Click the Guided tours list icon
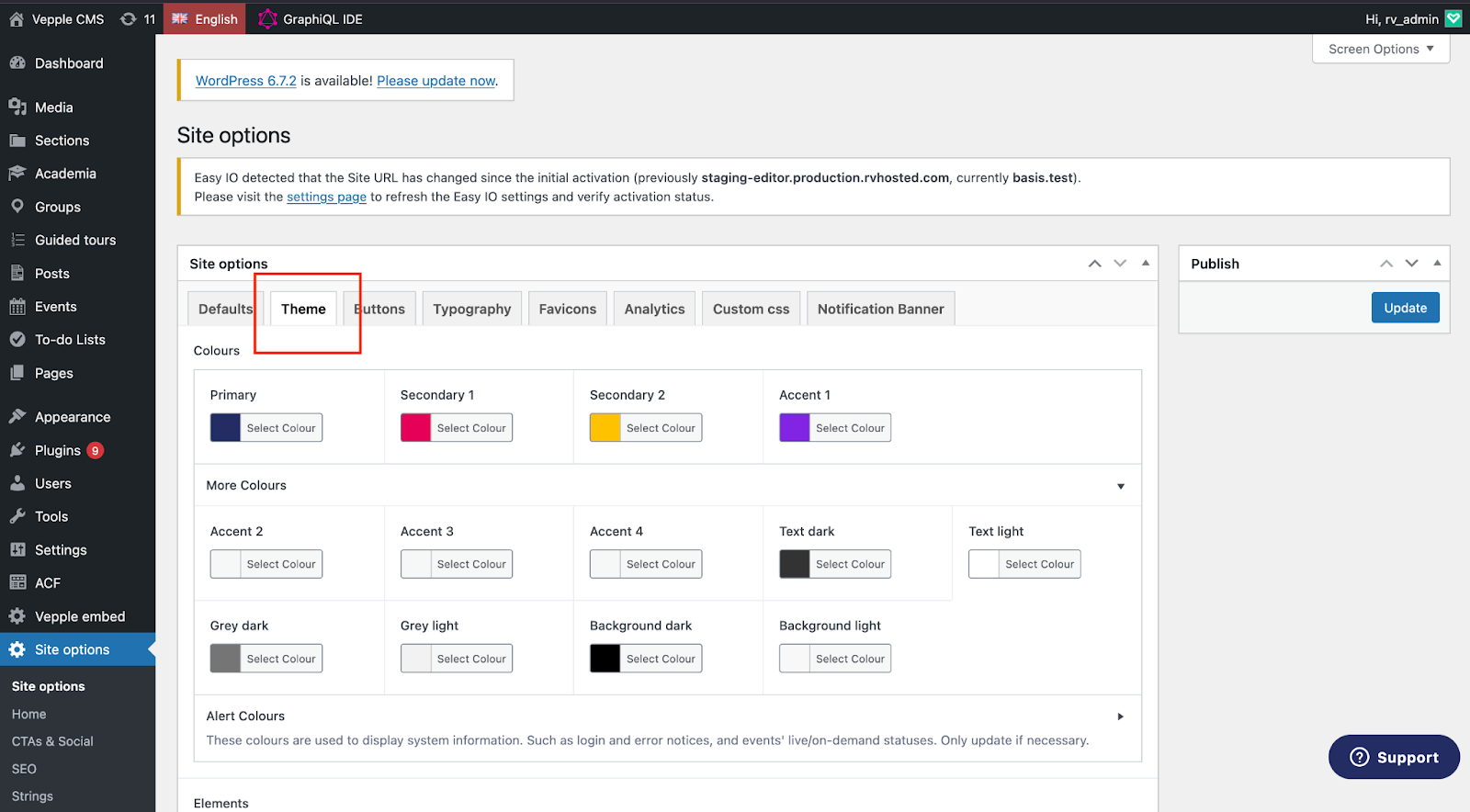The width and height of the screenshot is (1470, 812). 17,240
